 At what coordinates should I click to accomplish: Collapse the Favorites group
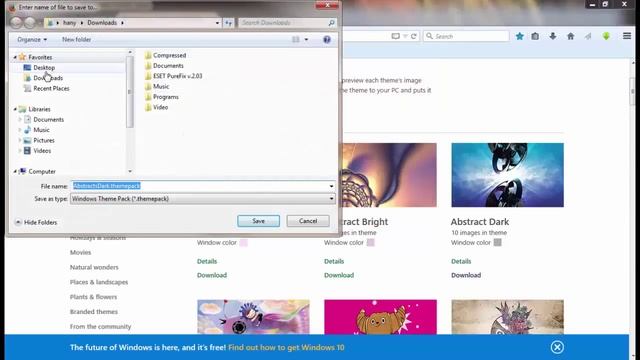[x=15, y=58]
